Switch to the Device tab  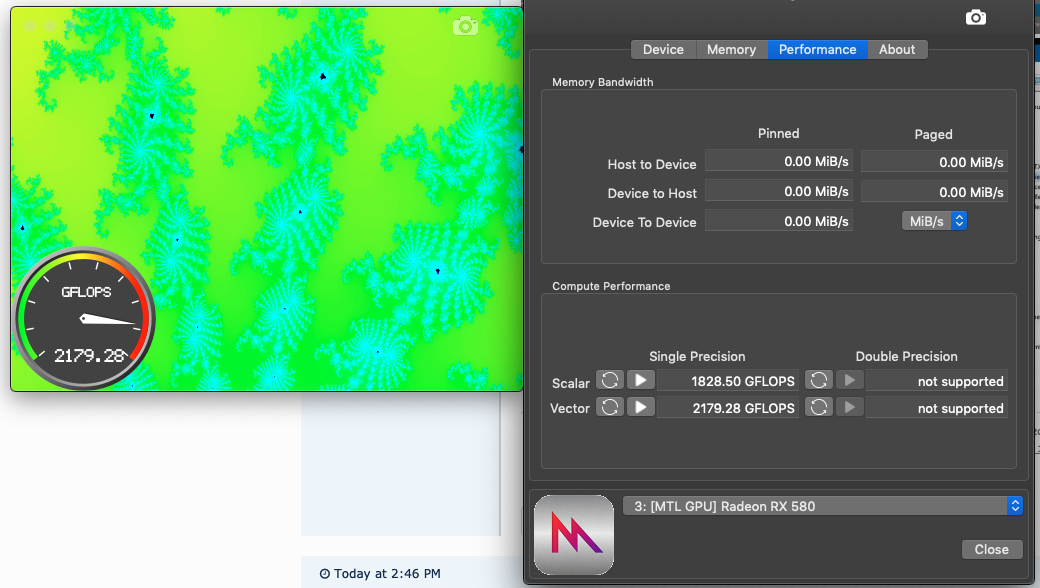pos(663,50)
